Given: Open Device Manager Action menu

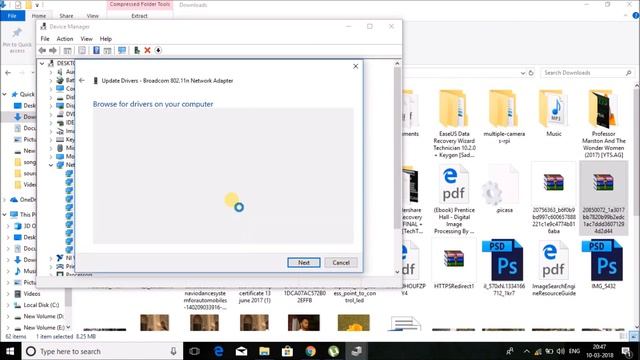Looking at the screenshot, I should (64, 39).
